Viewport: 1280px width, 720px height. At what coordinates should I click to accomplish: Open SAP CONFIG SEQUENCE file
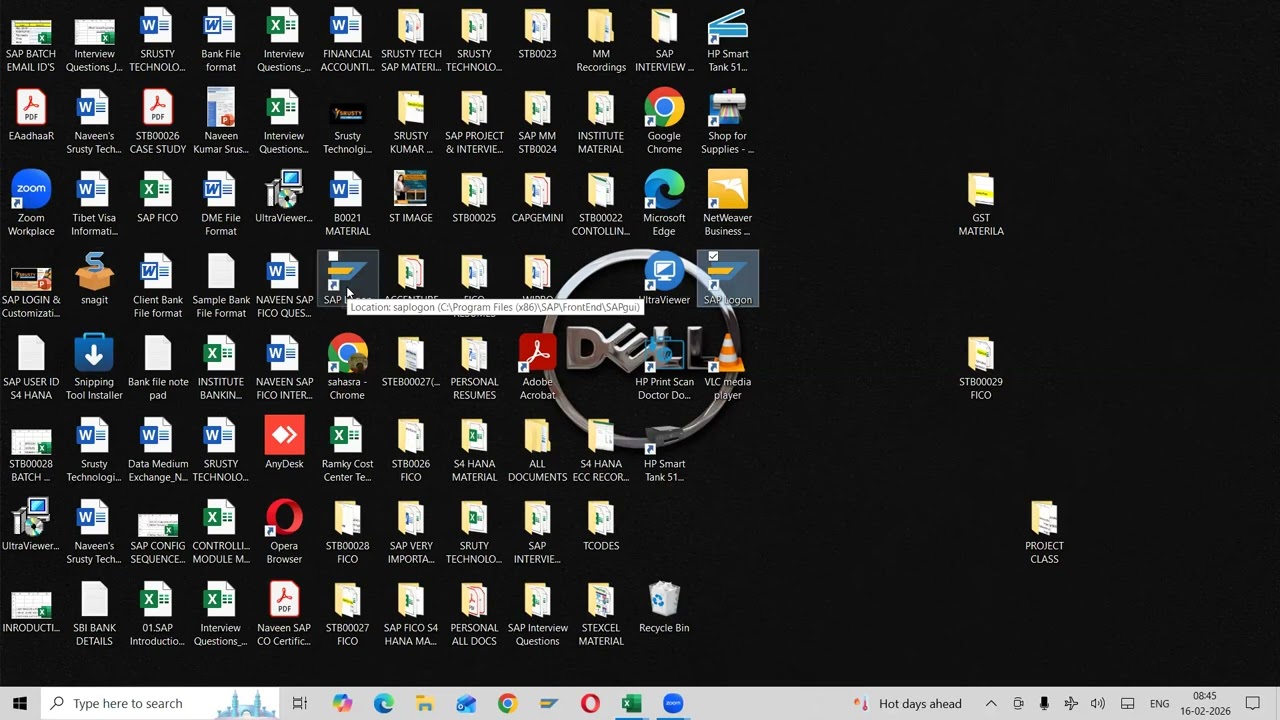(x=157, y=532)
